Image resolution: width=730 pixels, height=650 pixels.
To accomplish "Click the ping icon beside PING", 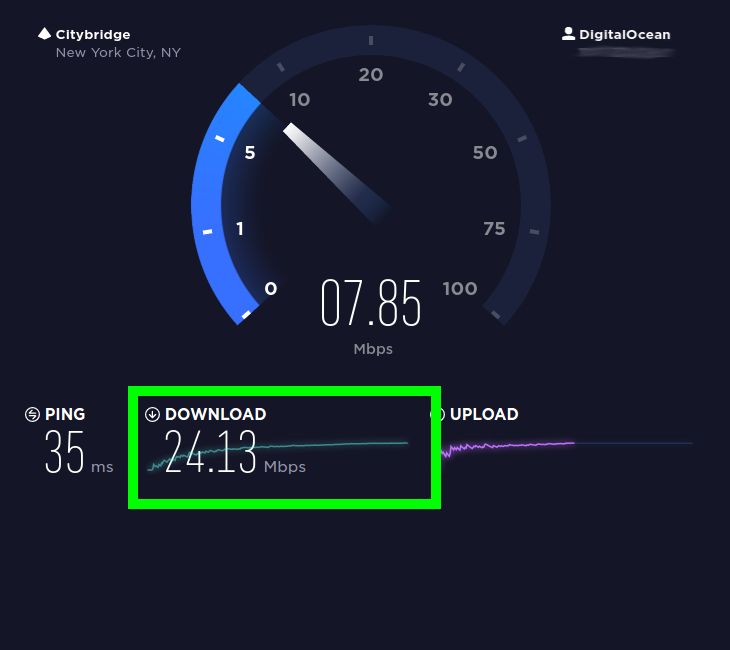I will [32, 414].
